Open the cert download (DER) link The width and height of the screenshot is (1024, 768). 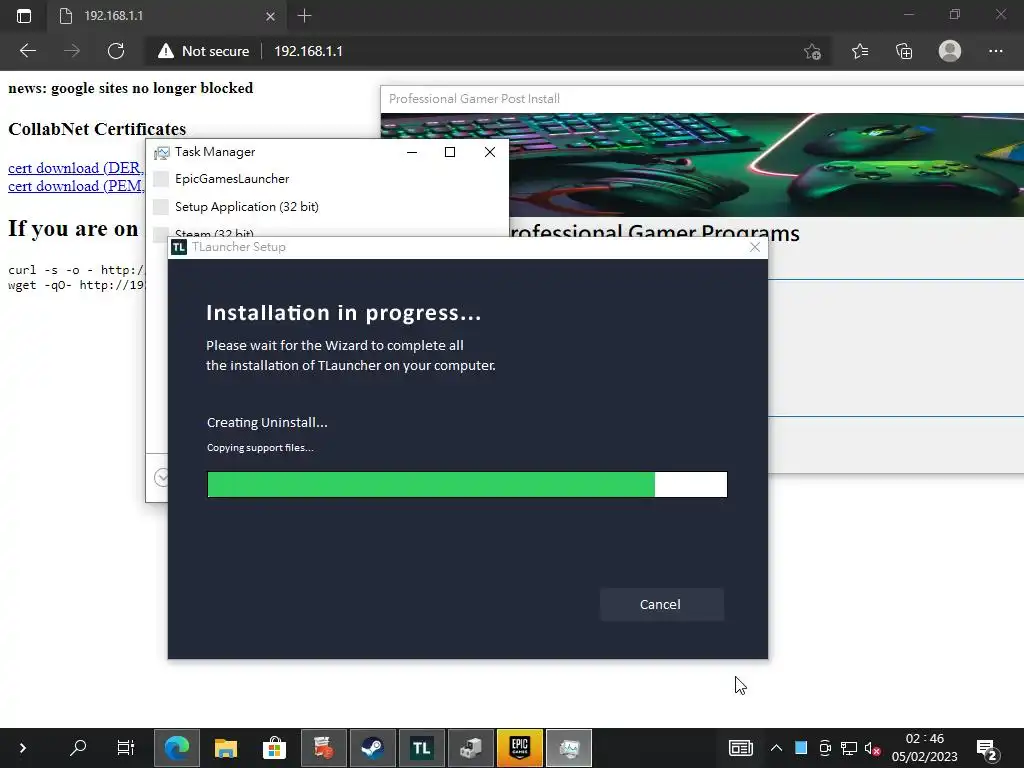76,168
